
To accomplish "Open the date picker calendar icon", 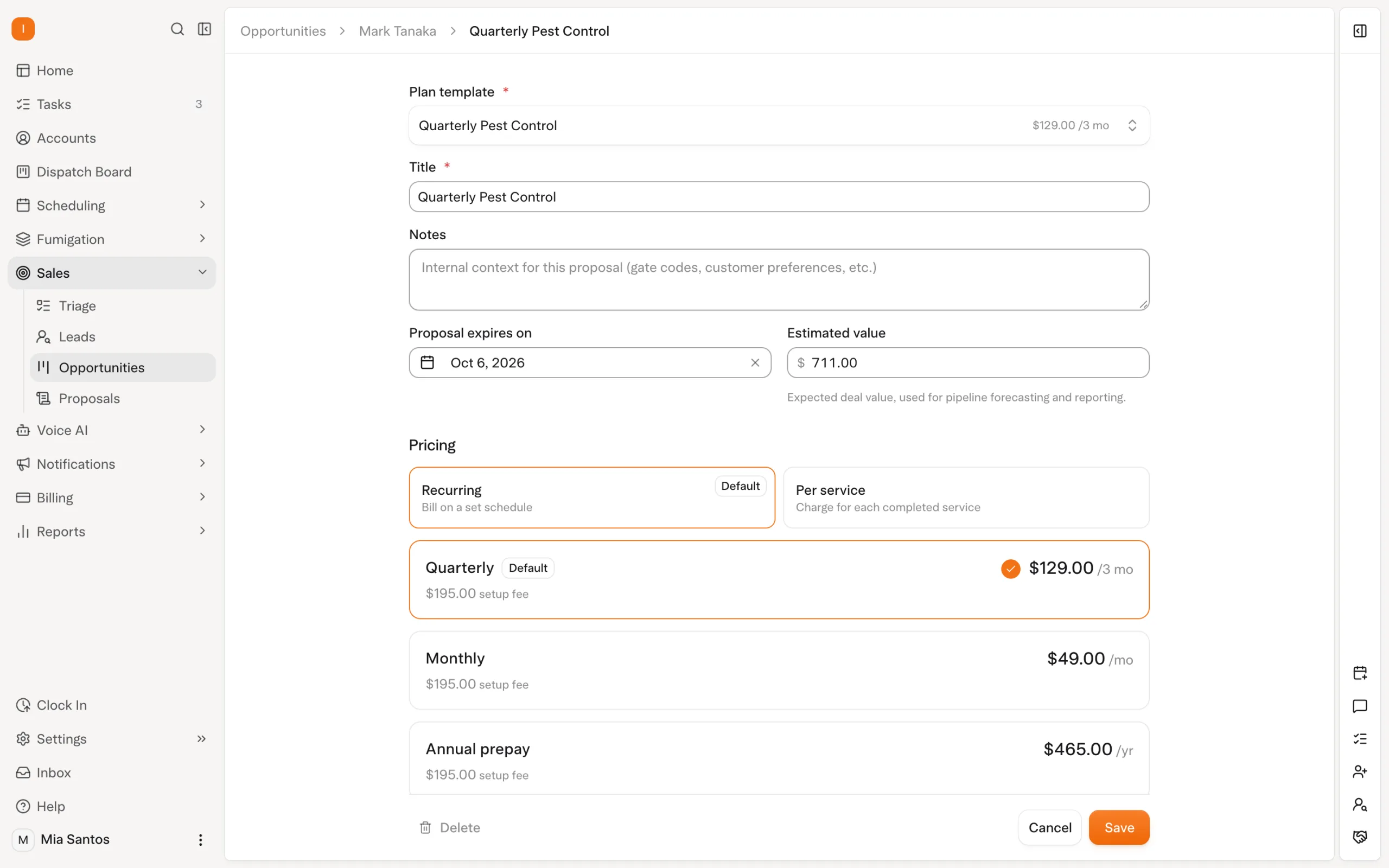I will point(427,363).
